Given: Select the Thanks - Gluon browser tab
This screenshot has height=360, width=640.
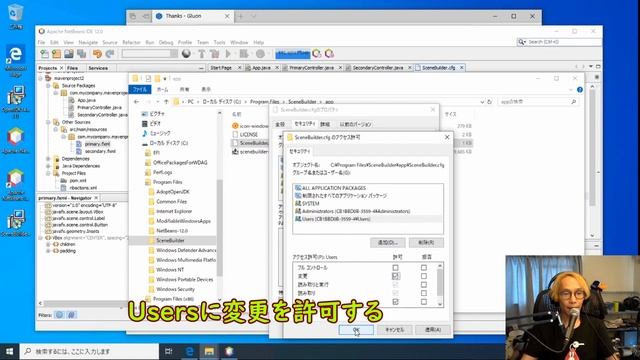Looking at the screenshot, I should [192, 16].
